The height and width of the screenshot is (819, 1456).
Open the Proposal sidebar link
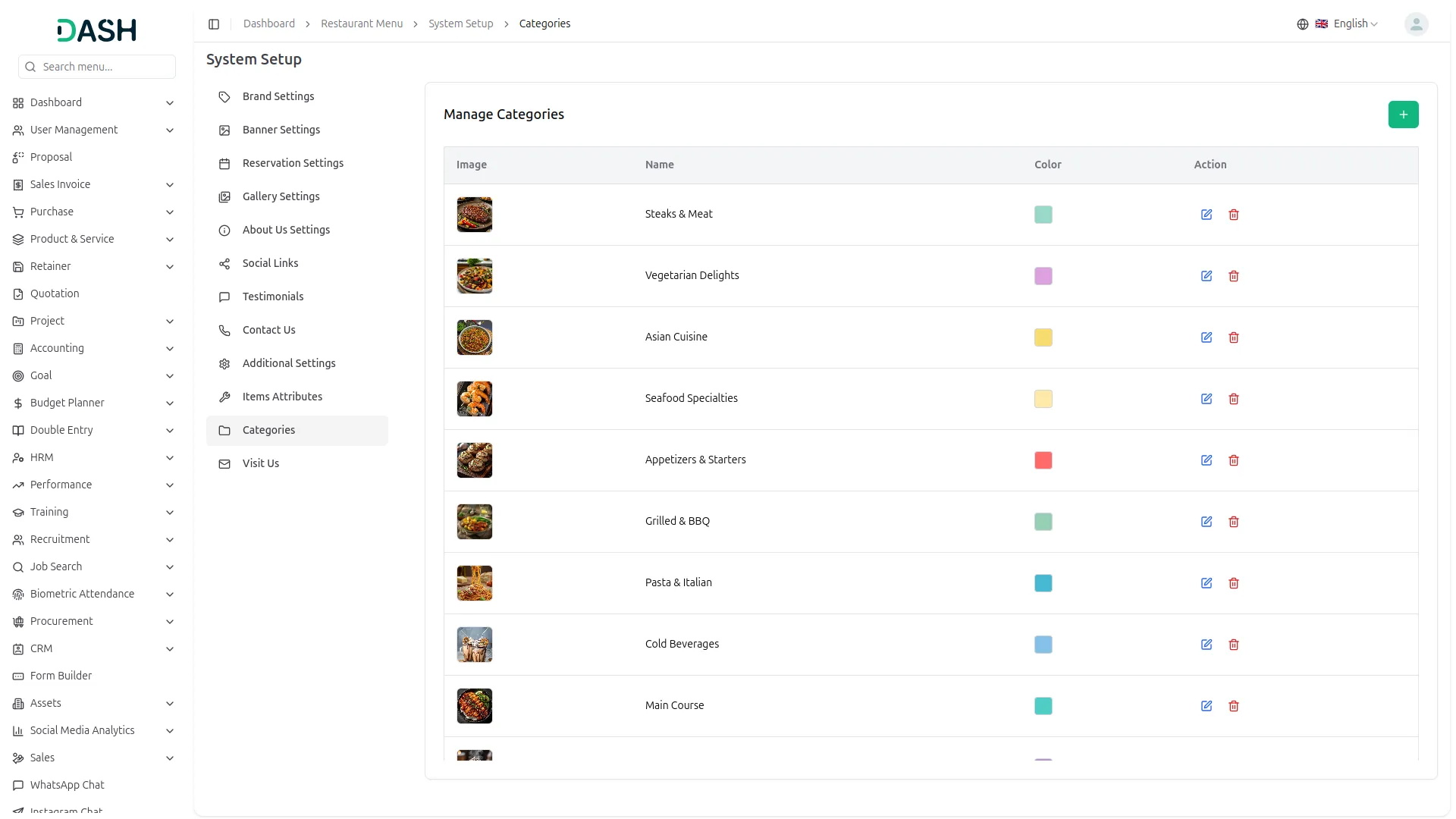51,157
